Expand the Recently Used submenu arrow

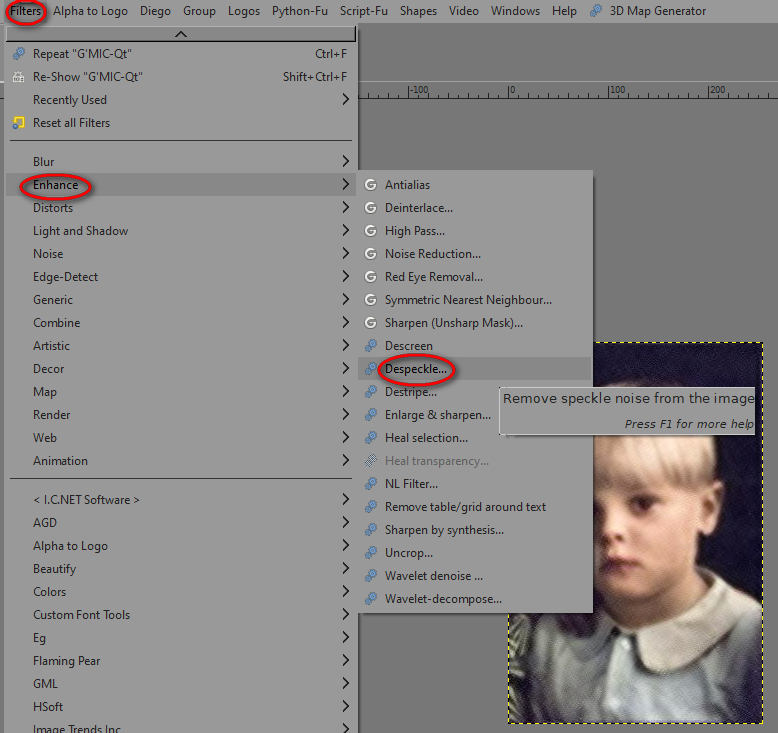346,100
